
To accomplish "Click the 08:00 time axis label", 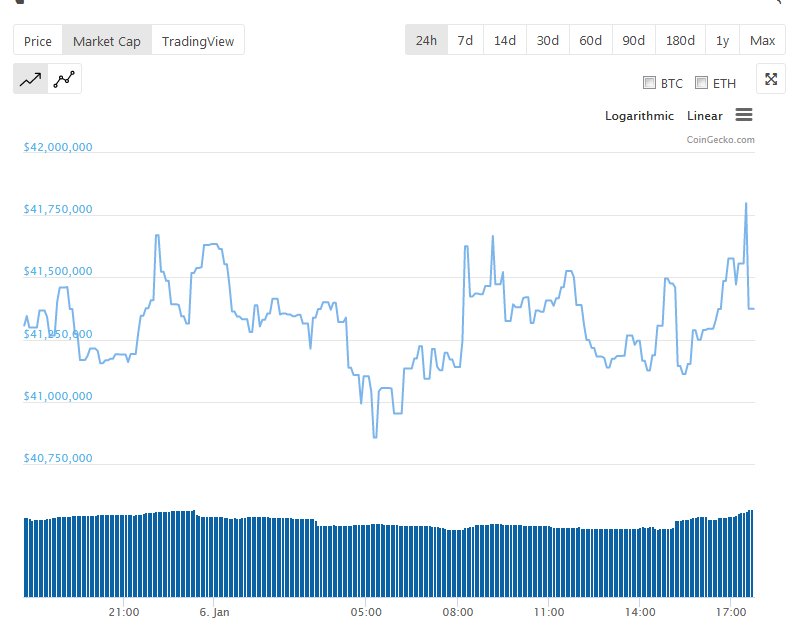I will tap(458, 612).
